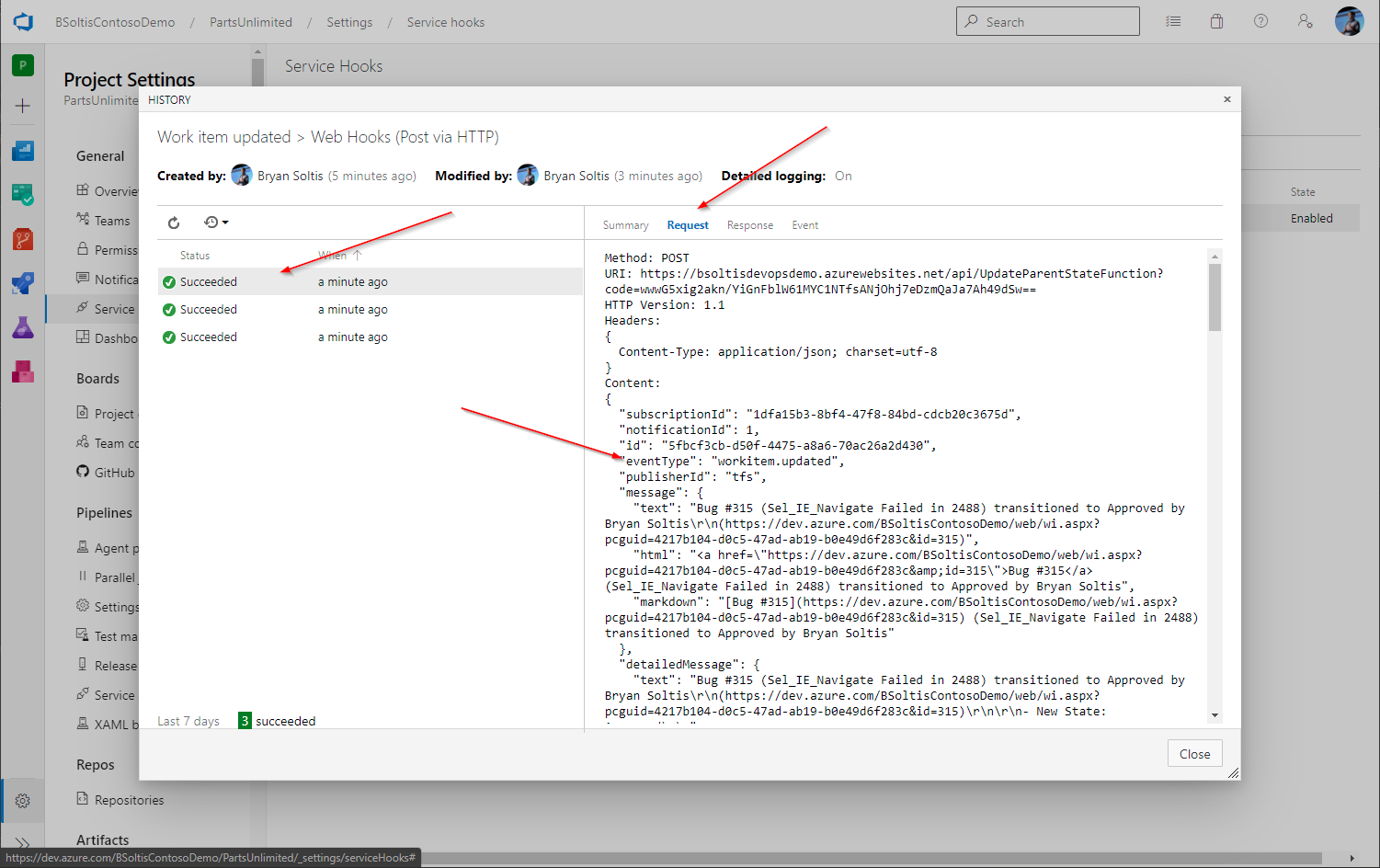
Task: Click the Close button in dialog
Action: point(1194,754)
